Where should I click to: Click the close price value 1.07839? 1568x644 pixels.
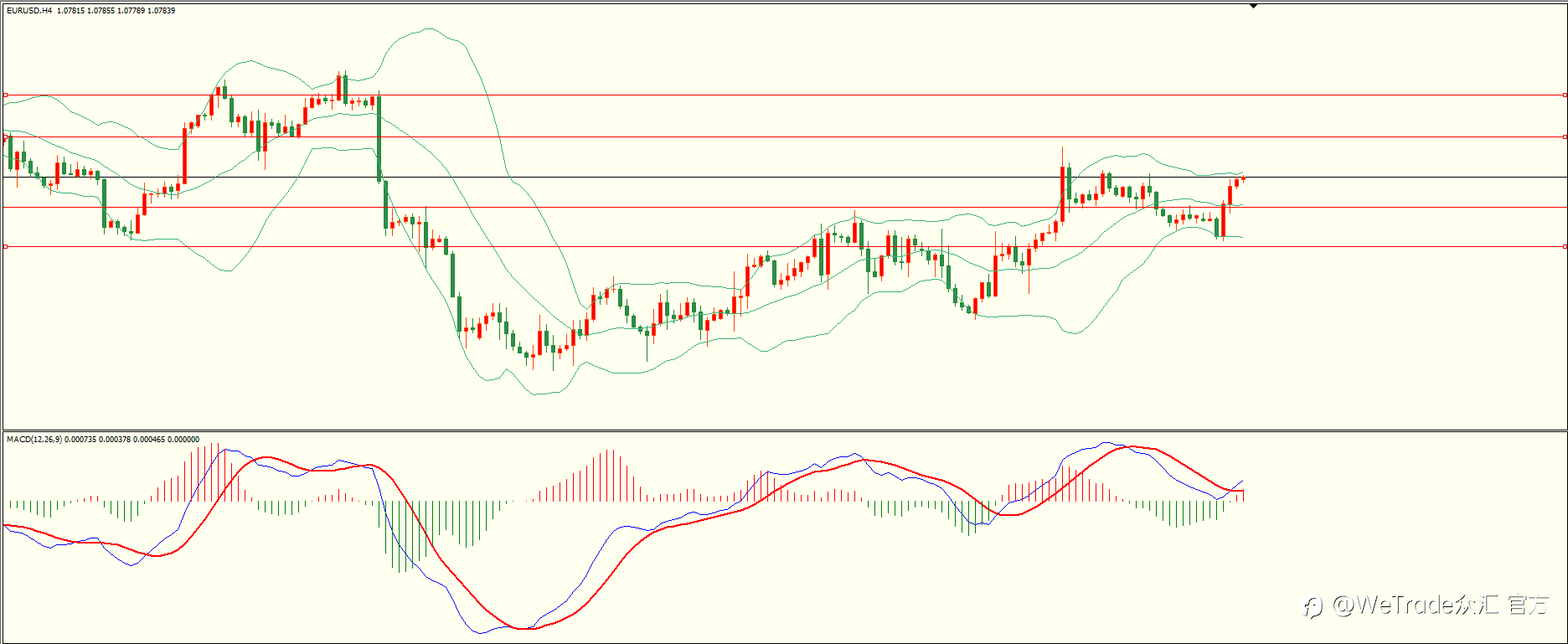coord(162,11)
